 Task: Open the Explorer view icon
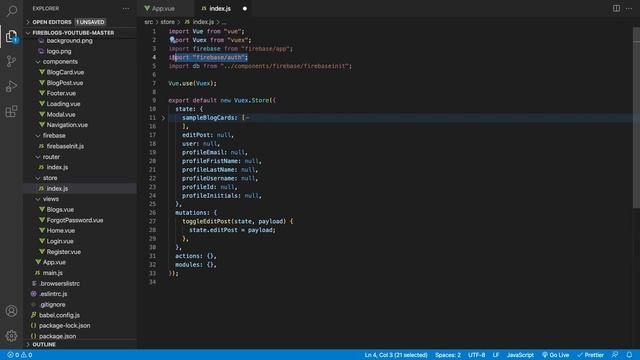click(11, 36)
